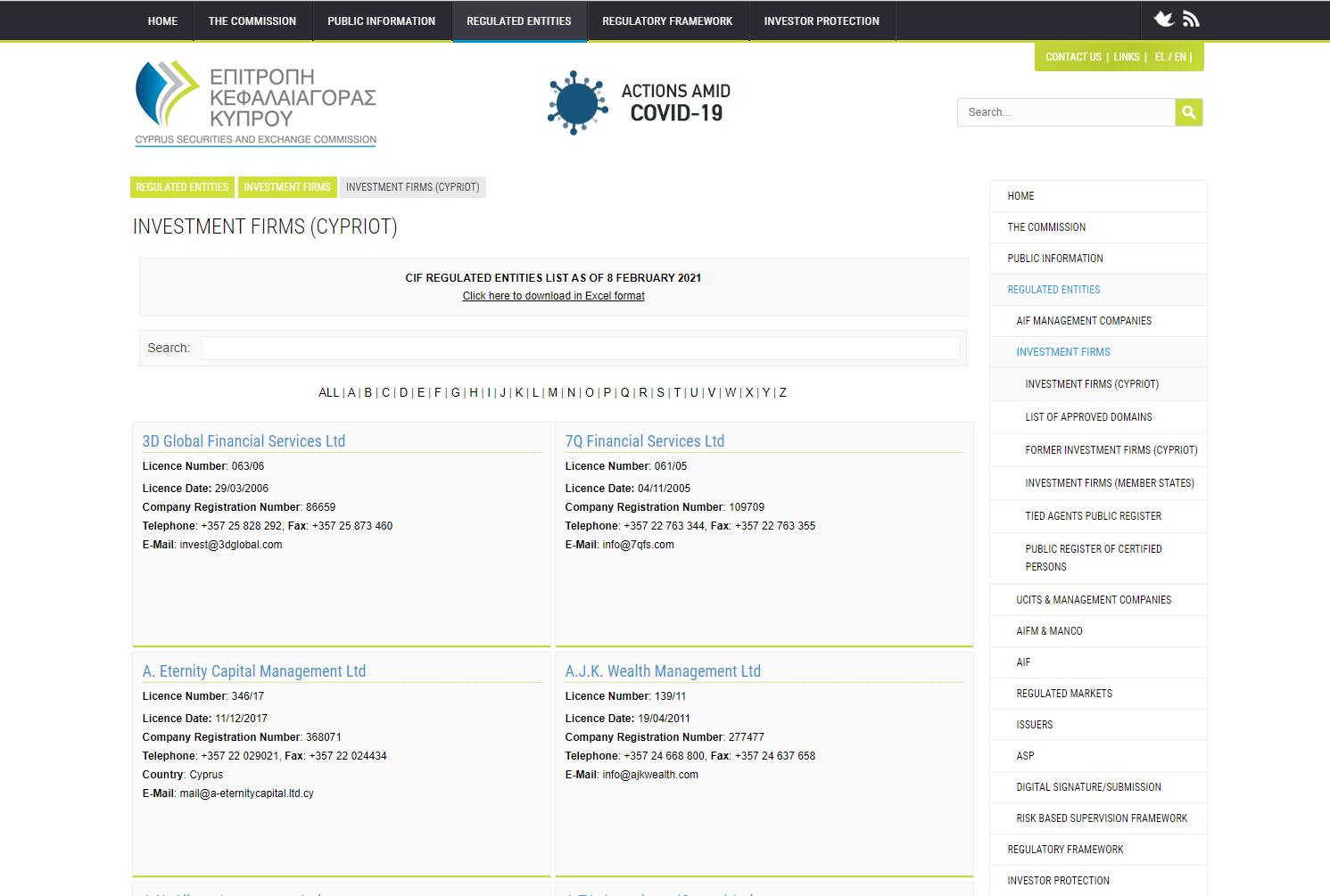Open the Regulated Entities top menu
The image size is (1330, 896).
(x=518, y=21)
